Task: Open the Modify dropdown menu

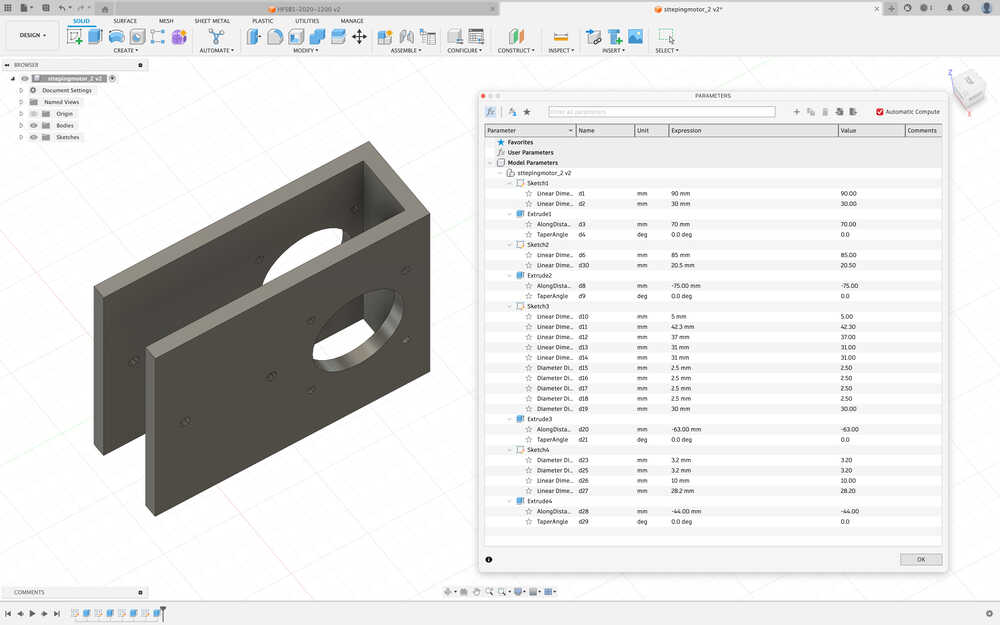Action: tap(305, 50)
